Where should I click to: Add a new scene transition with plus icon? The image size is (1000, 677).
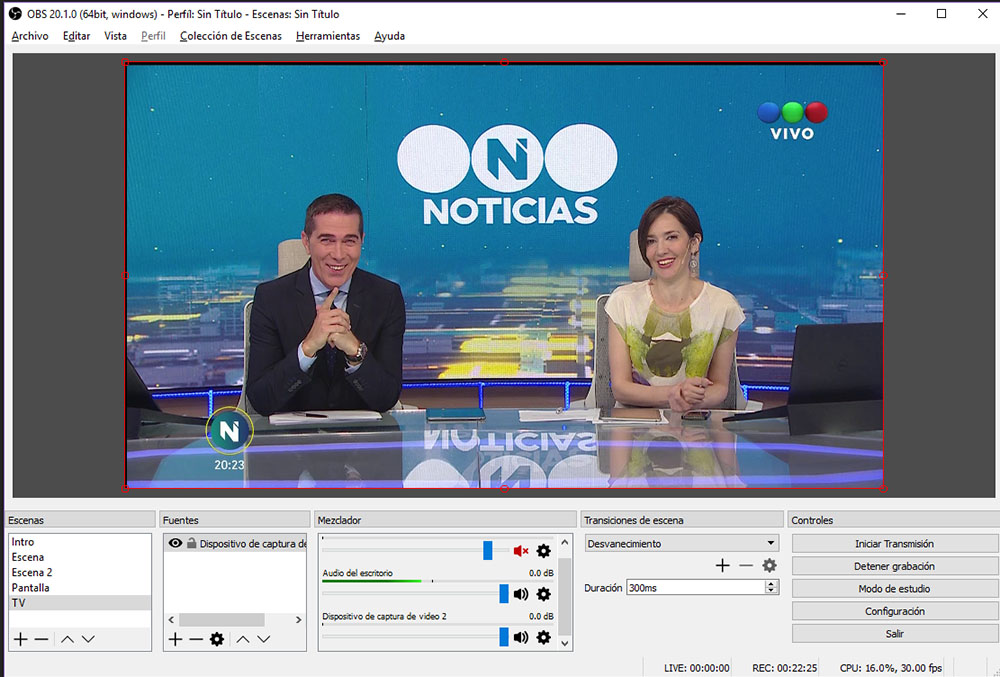(722, 565)
